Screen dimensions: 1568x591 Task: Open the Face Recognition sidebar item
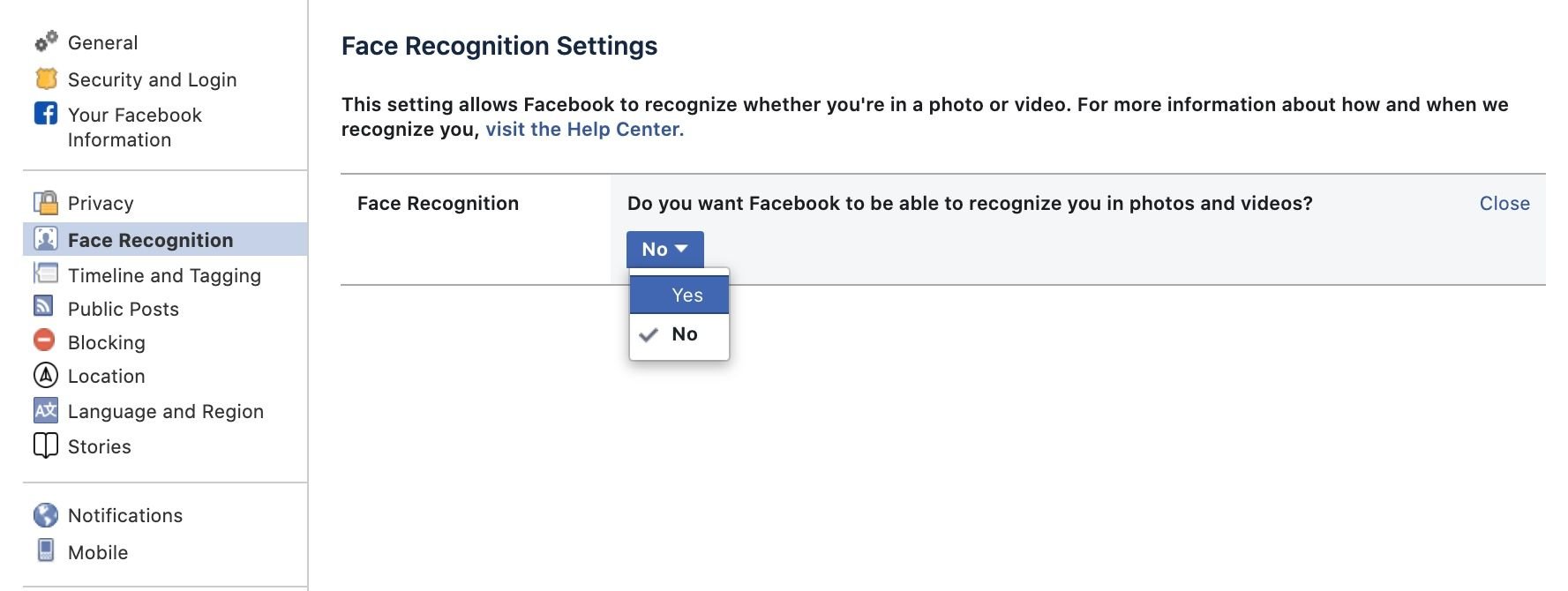(x=151, y=240)
